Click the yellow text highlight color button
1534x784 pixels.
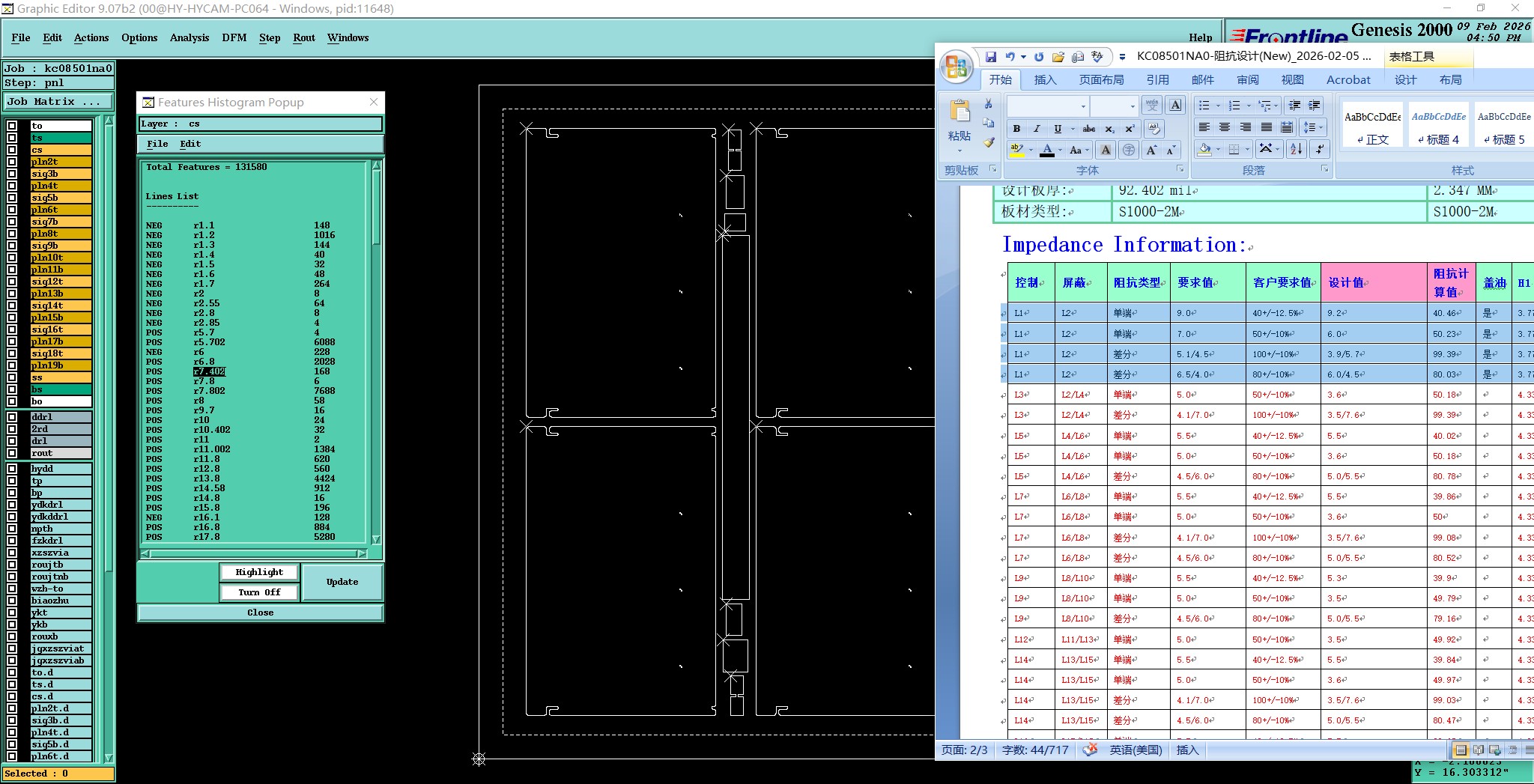click(x=1017, y=150)
